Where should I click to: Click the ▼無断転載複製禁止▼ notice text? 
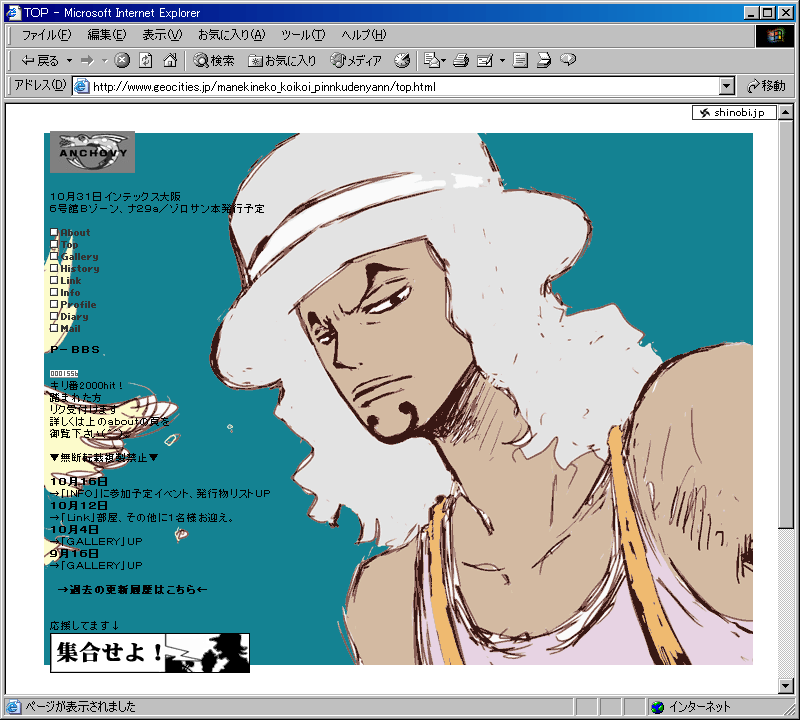(104, 457)
